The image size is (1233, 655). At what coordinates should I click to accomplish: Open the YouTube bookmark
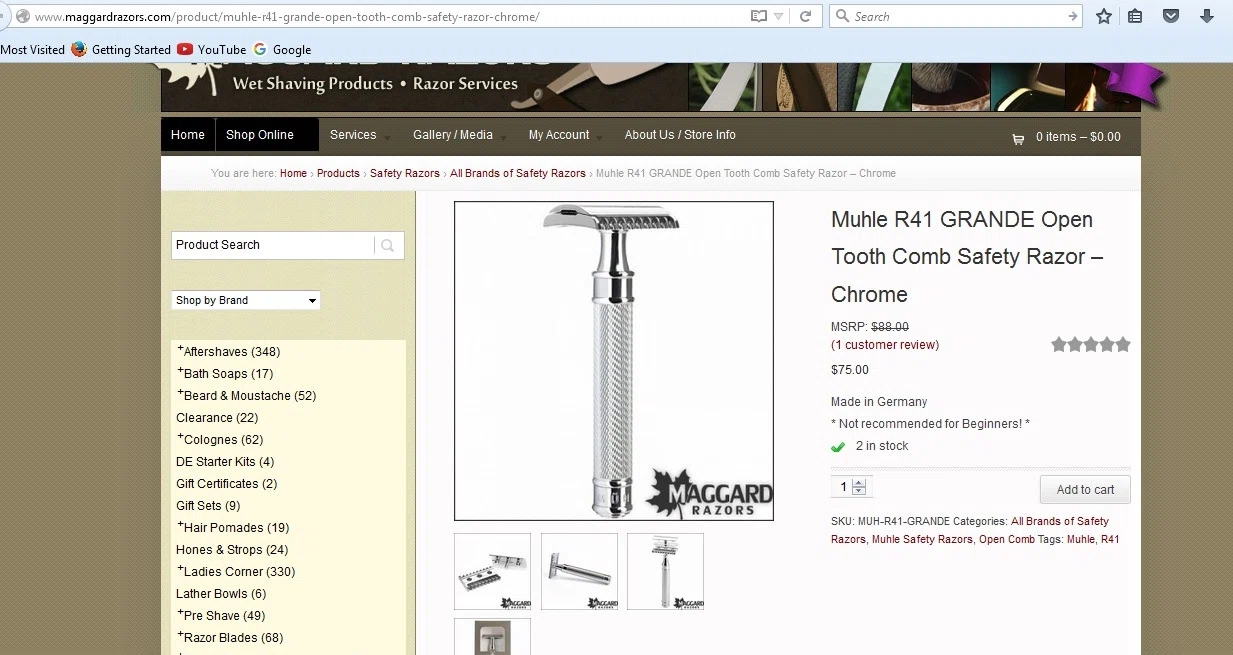[x=212, y=50]
